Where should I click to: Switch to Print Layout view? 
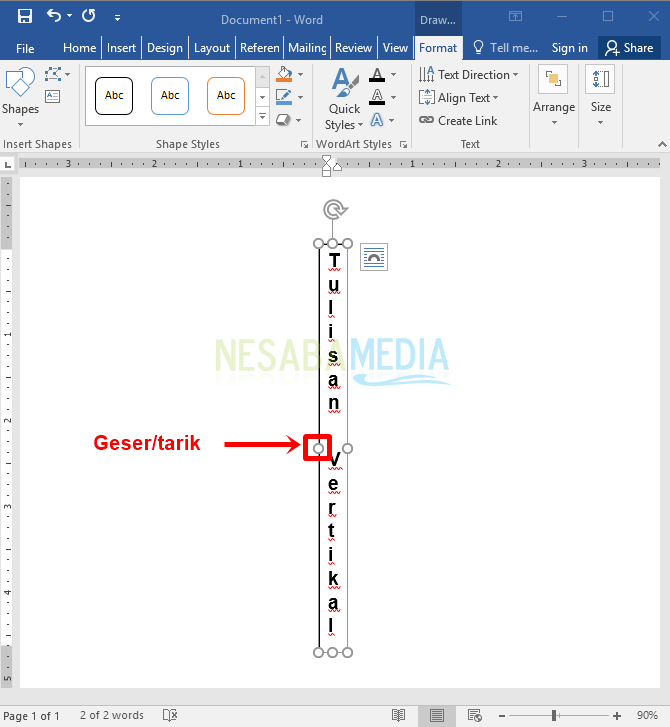click(x=437, y=715)
